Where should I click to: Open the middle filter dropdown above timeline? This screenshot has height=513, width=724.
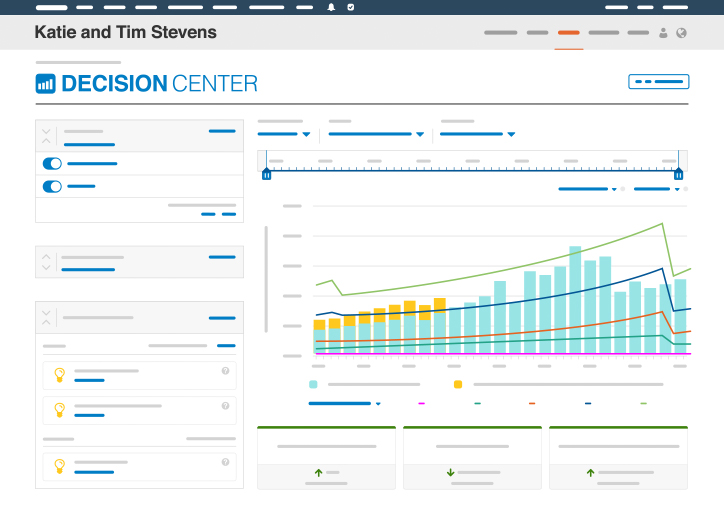pos(376,134)
